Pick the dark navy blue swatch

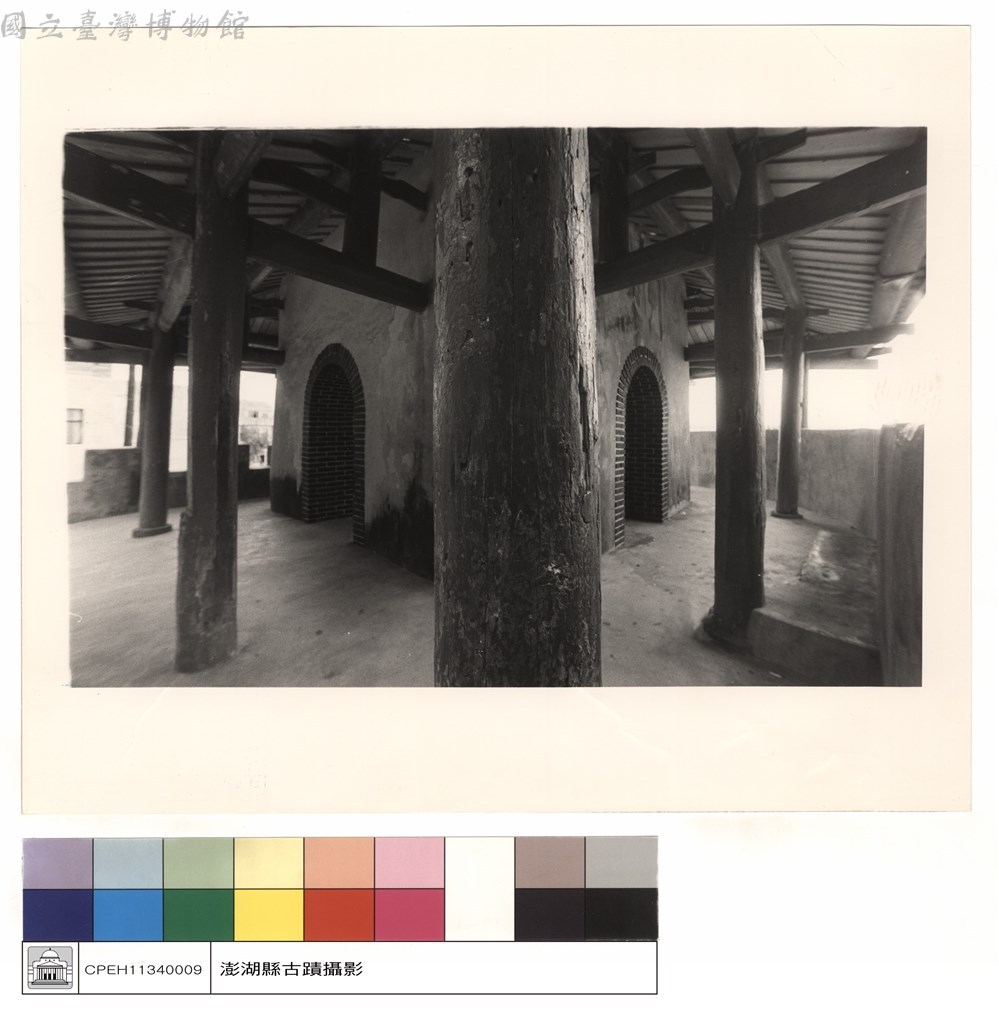58,915
